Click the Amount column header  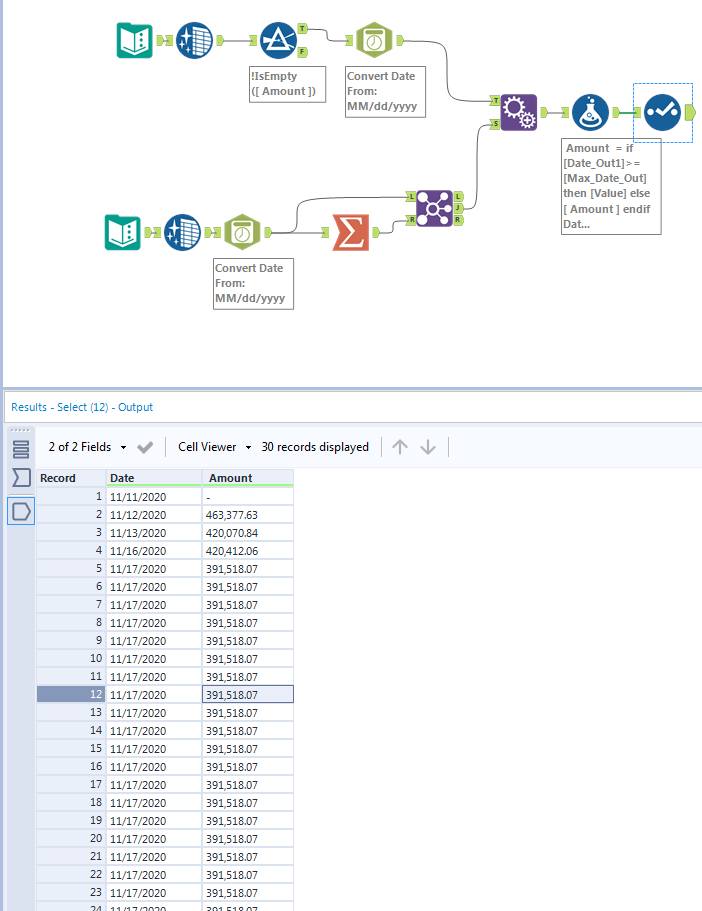pos(248,478)
